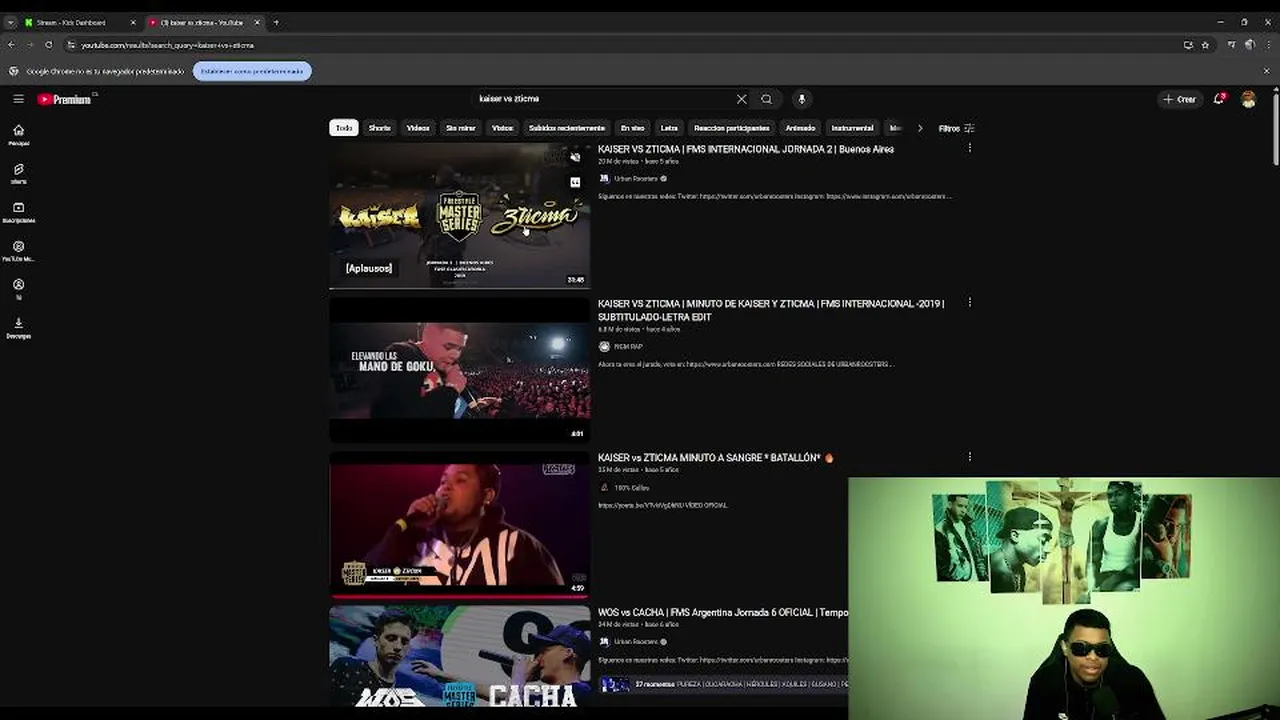
Task: Select the Animado filter chip
Action: (x=800, y=128)
